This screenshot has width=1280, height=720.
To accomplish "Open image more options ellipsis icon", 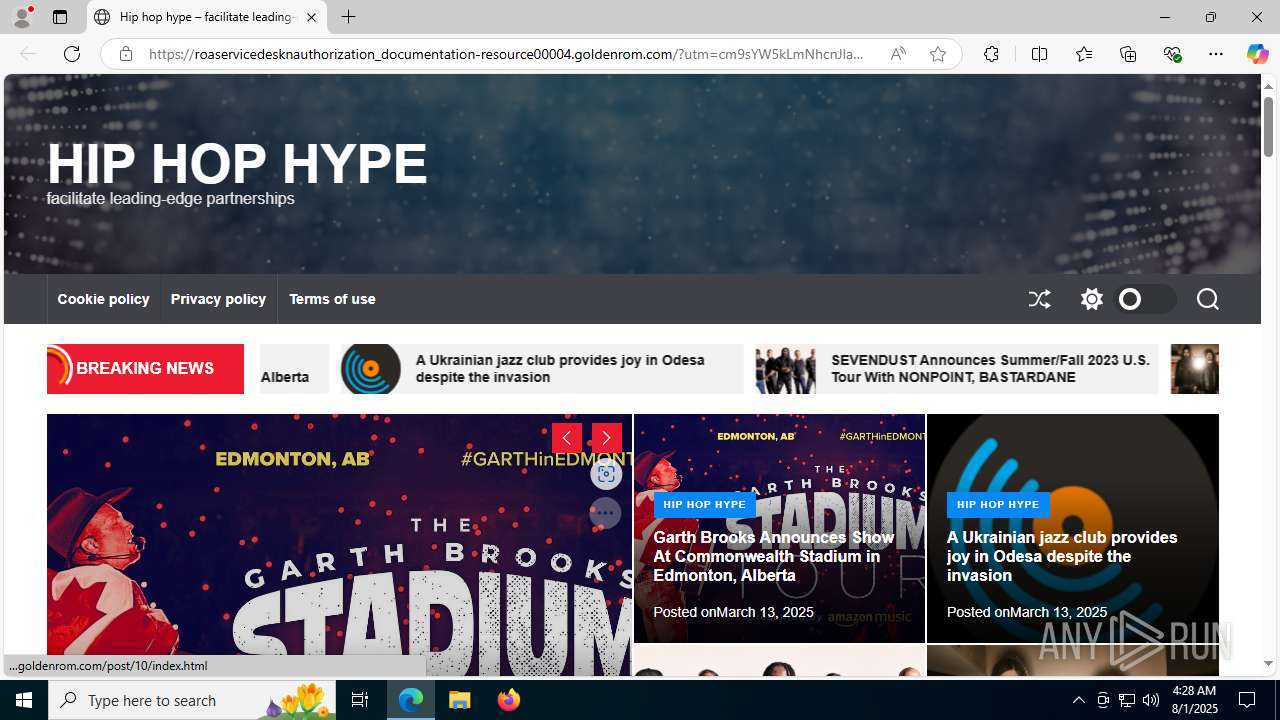I will coord(605,513).
